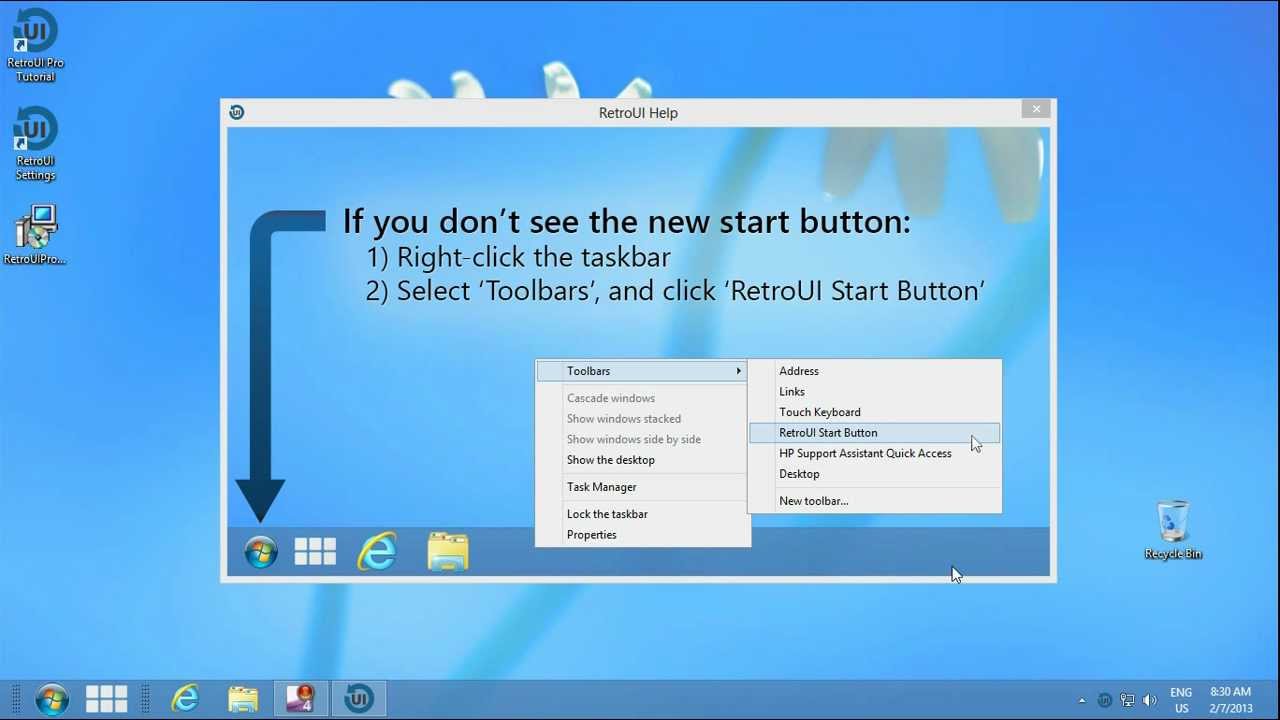
Task: Click RetroUI Start Button in the submenu
Action: click(874, 433)
